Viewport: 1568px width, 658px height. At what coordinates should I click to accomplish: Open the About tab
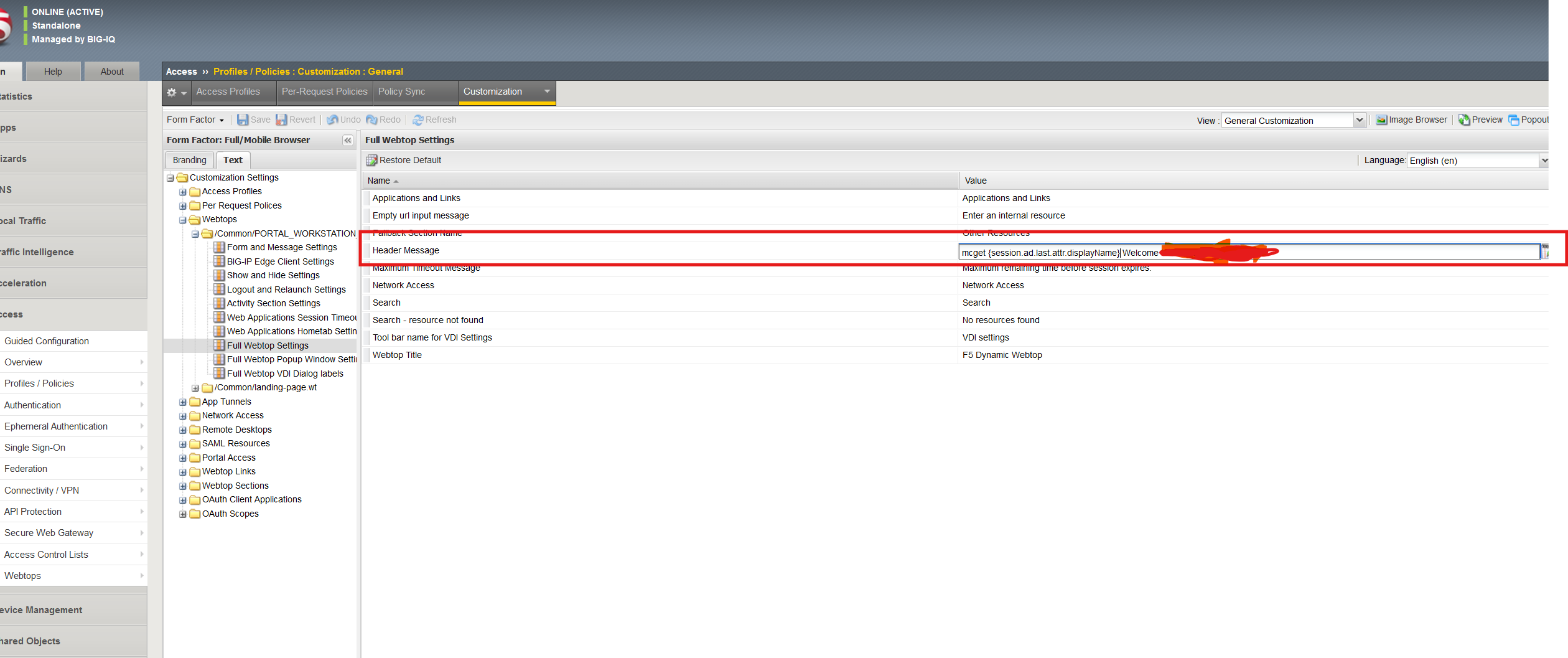112,72
